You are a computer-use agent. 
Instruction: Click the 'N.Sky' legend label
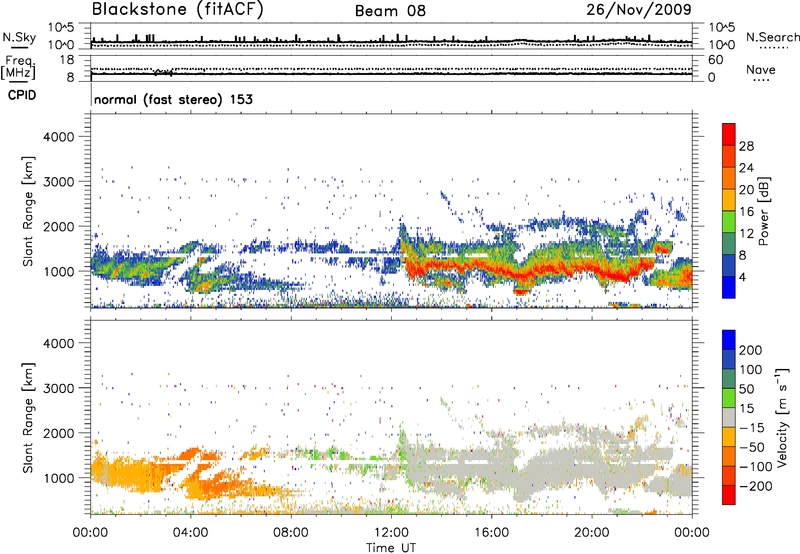[19, 37]
